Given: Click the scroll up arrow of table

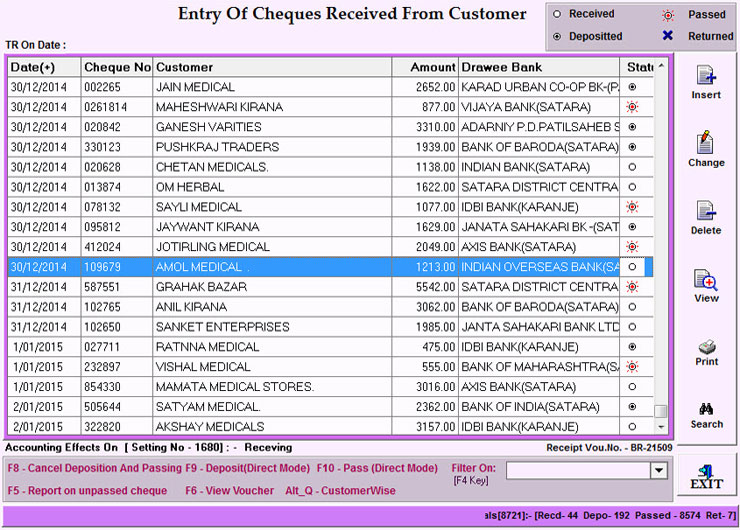Looking at the screenshot, I should 660,67.
